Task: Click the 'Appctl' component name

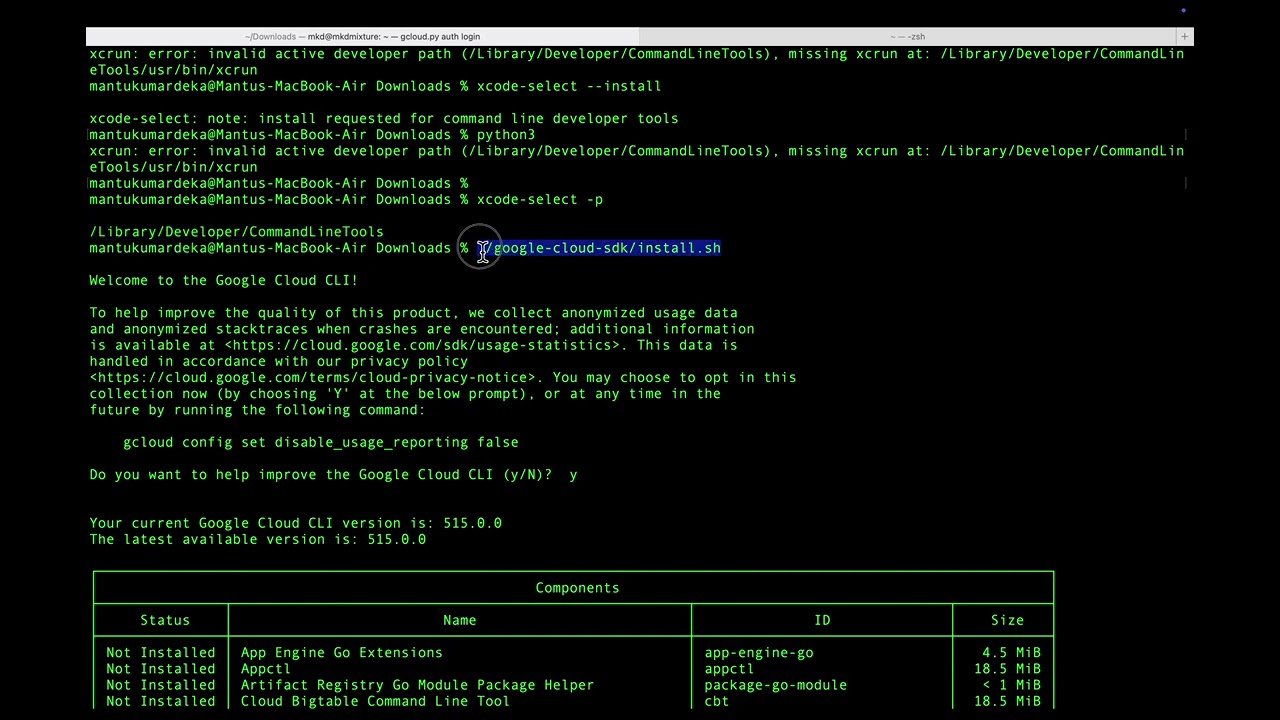Action: click(x=266, y=669)
